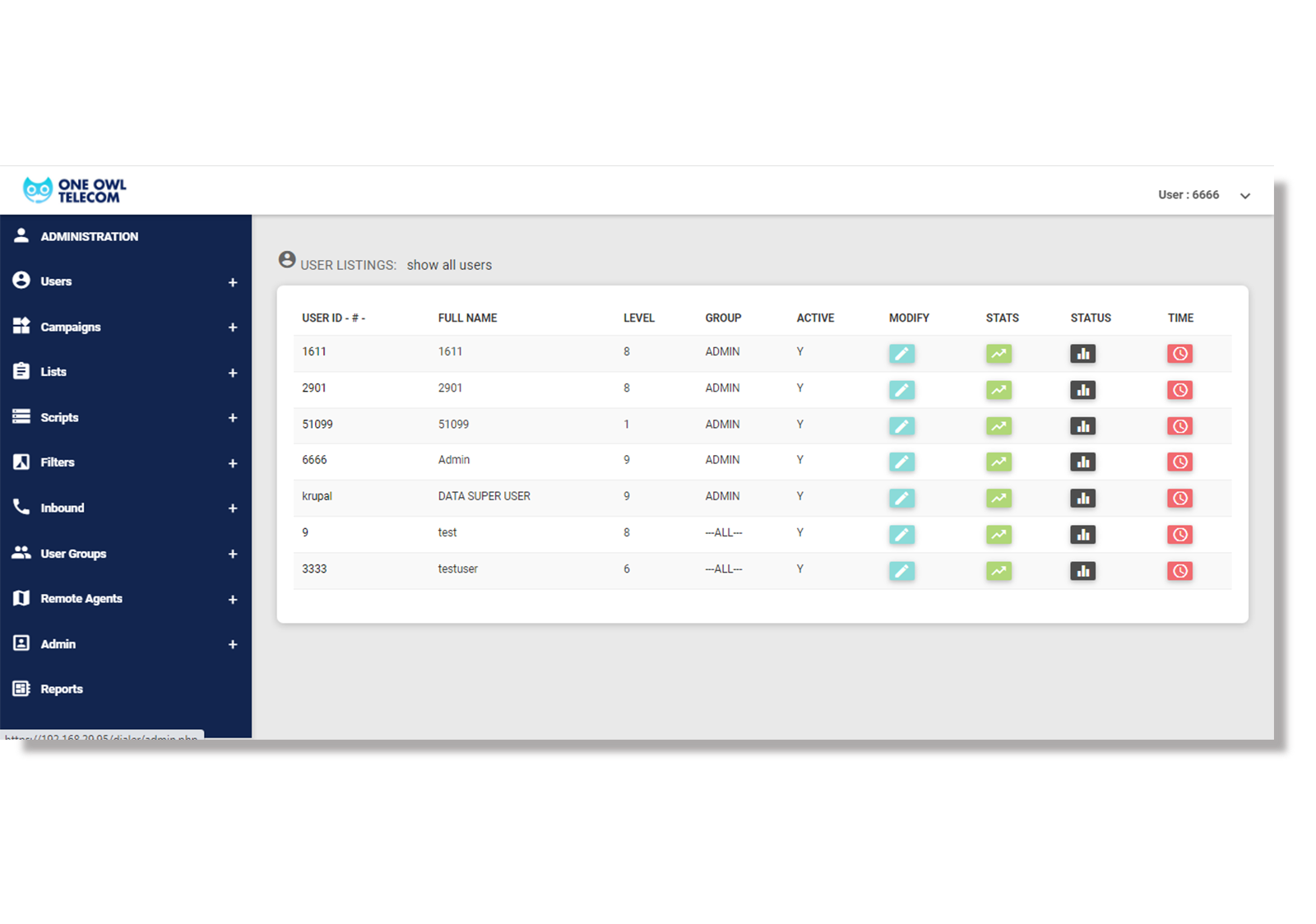Open time clock icon for krupal

[1179, 498]
